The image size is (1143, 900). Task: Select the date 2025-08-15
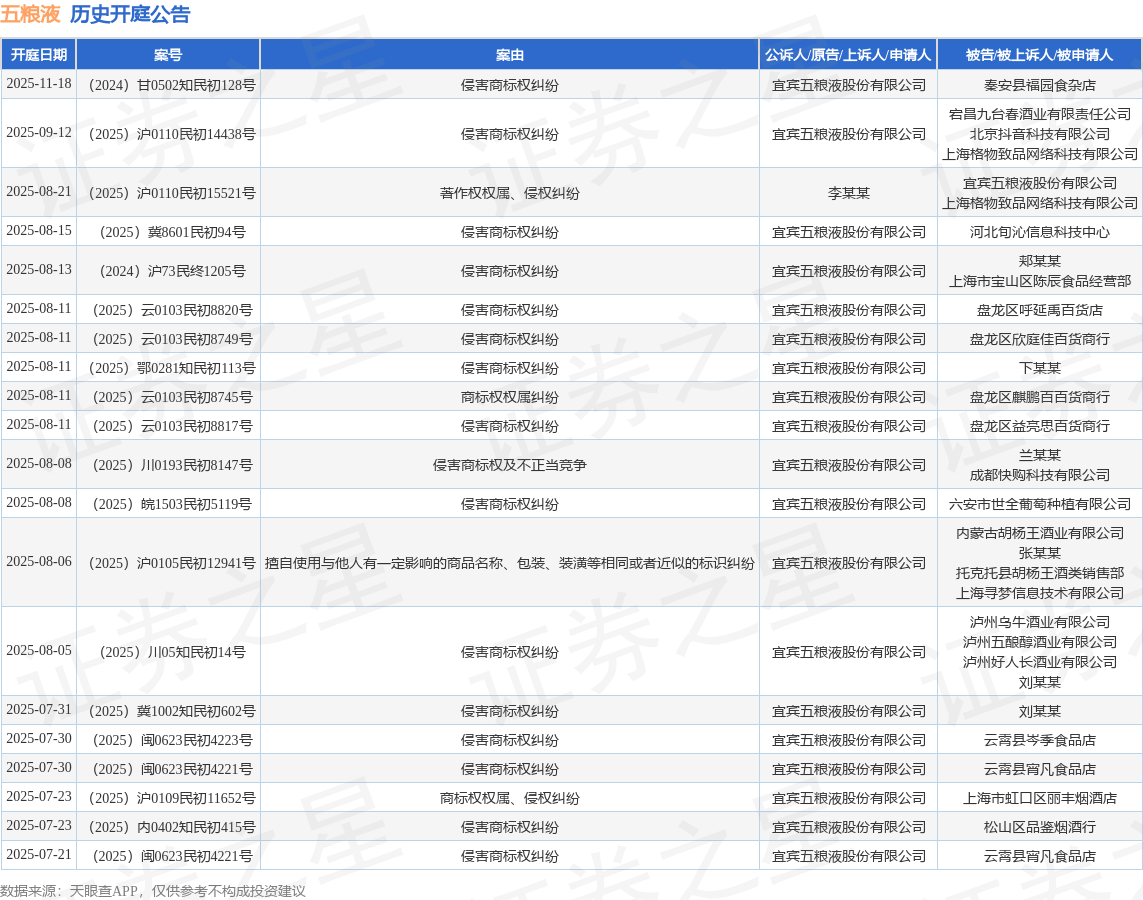pyautogui.click(x=39, y=230)
